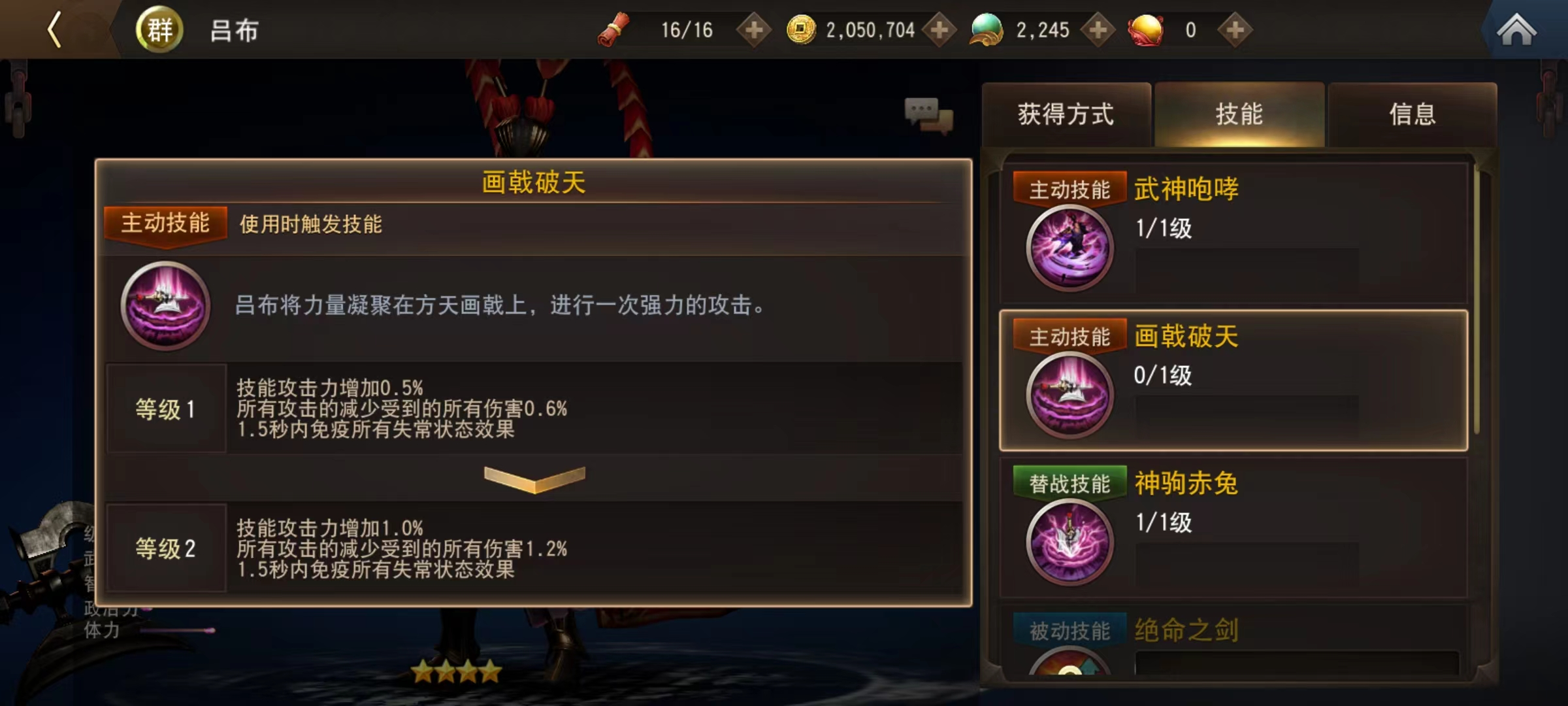The width and height of the screenshot is (1568, 706).
Task: Open the 技能 tab
Action: click(x=1239, y=114)
